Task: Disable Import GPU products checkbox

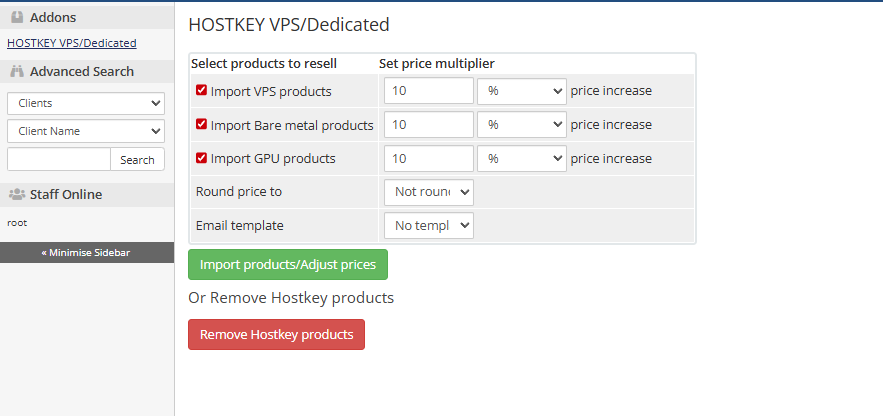Action: [x=202, y=158]
